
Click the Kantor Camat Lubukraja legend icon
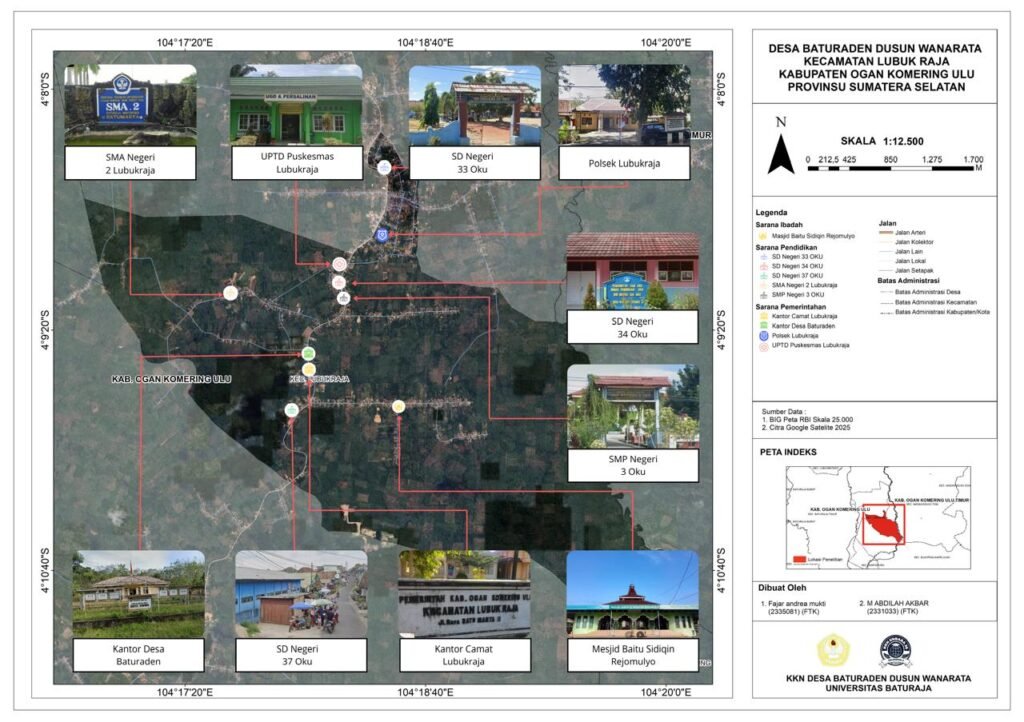click(762, 316)
